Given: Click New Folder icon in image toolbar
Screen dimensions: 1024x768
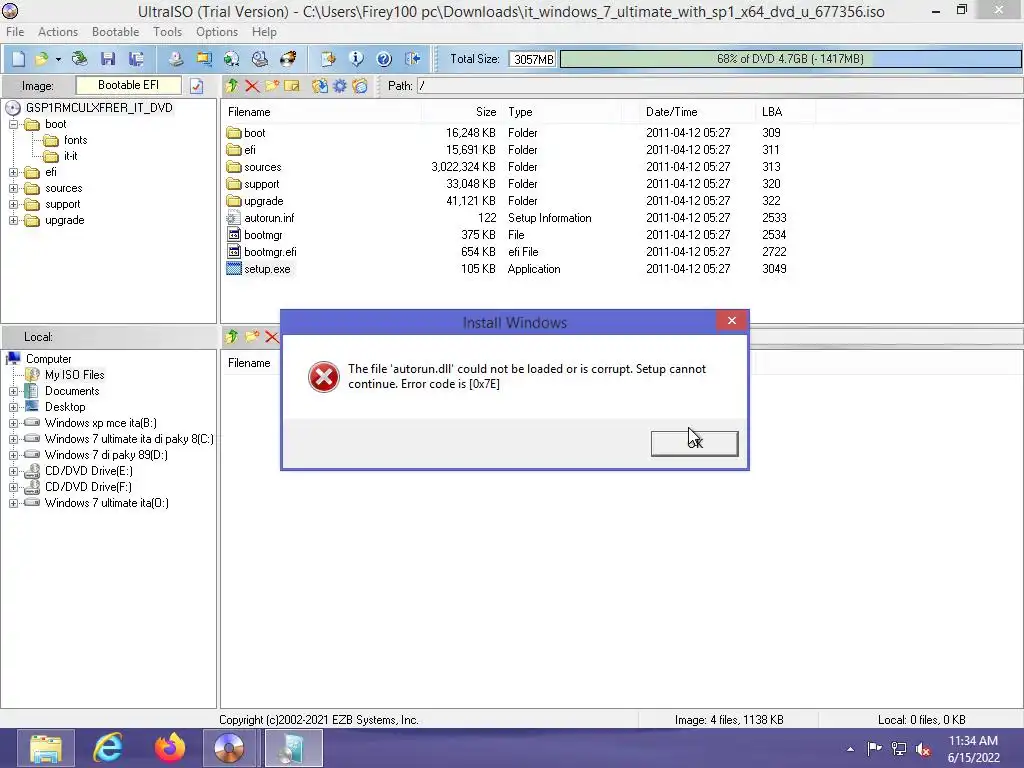Looking at the screenshot, I should point(272,86).
